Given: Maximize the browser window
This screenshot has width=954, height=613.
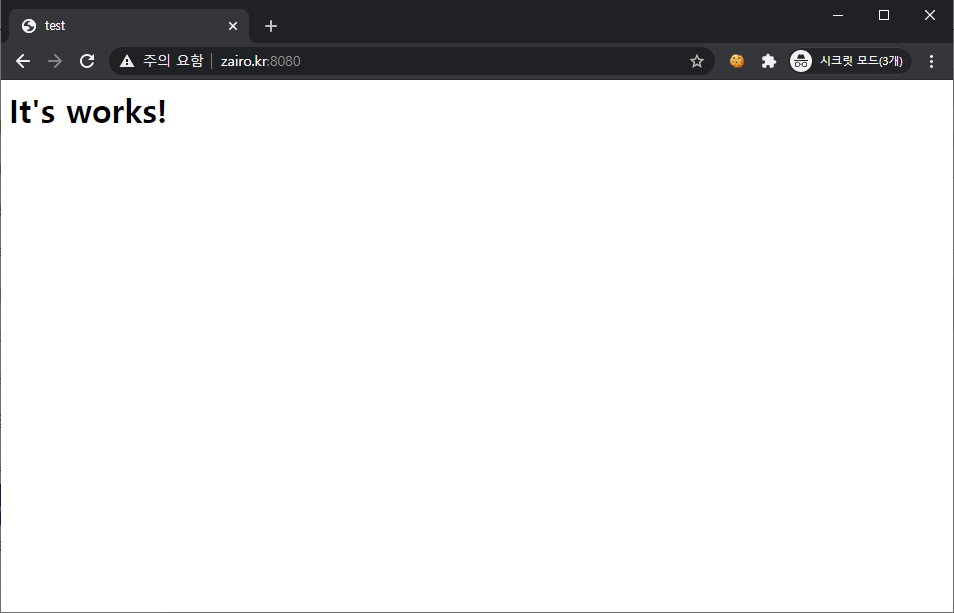Looking at the screenshot, I should (884, 15).
